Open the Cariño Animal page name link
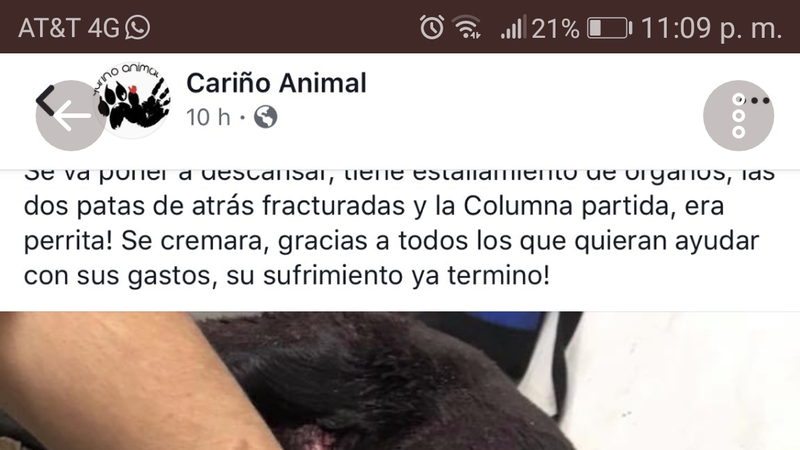Viewport: 800px width, 450px height. click(x=276, y=83)
